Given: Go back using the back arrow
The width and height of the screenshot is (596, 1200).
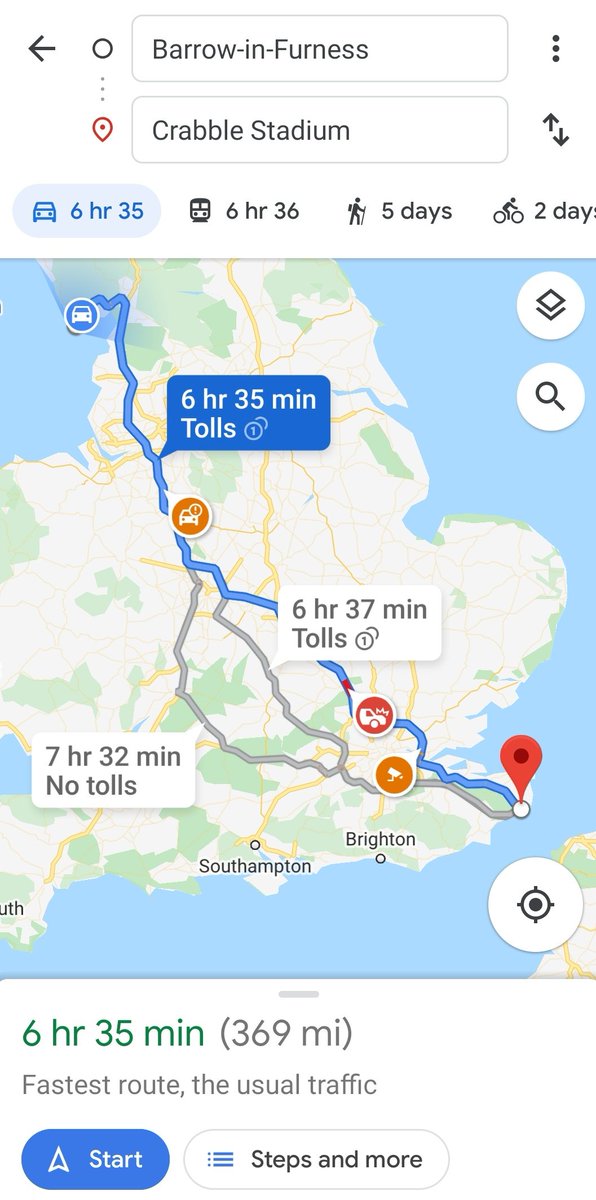Looking at the screenshot, I should point(42,49).
